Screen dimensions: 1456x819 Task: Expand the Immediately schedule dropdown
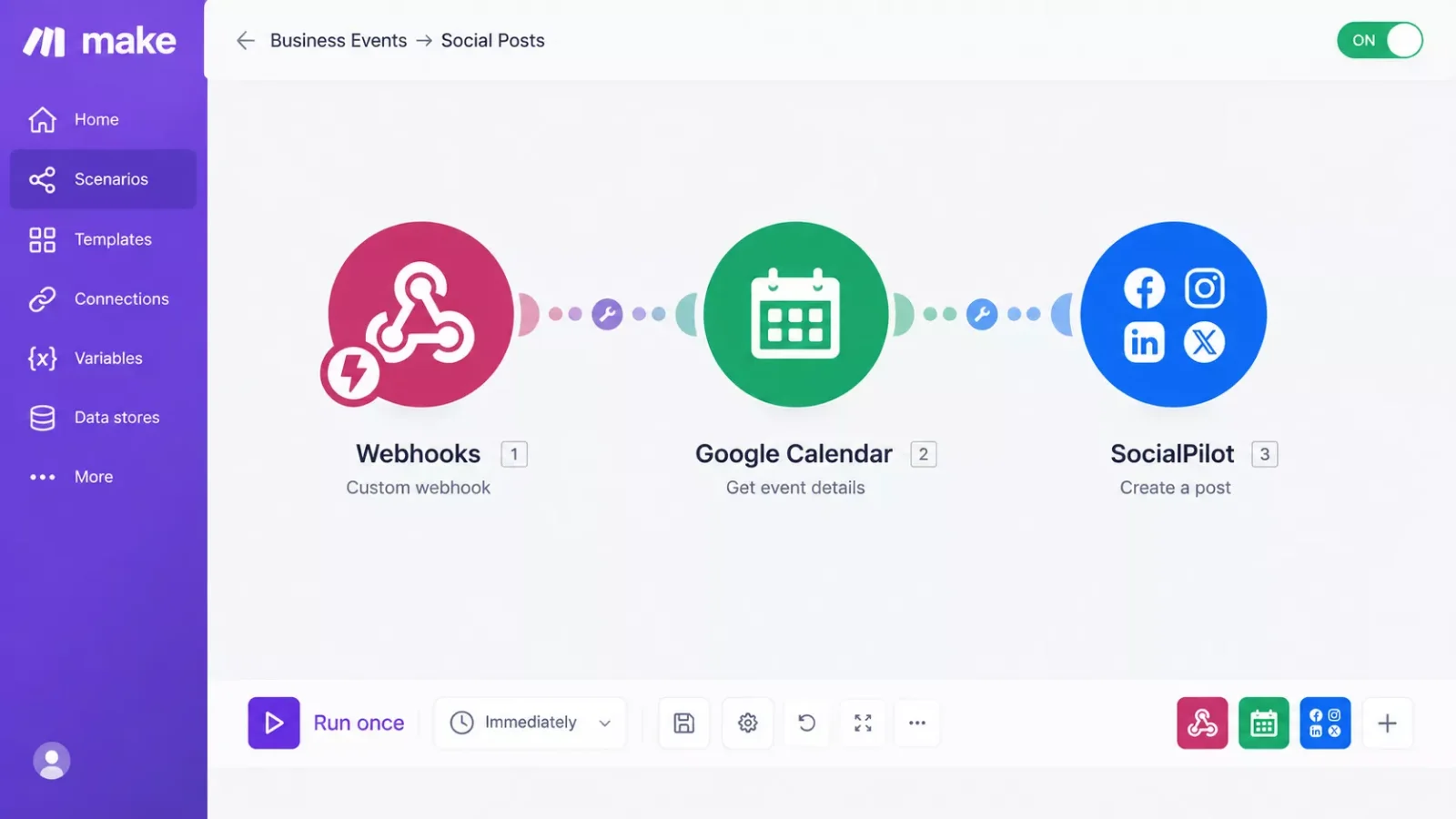[531, 723]
